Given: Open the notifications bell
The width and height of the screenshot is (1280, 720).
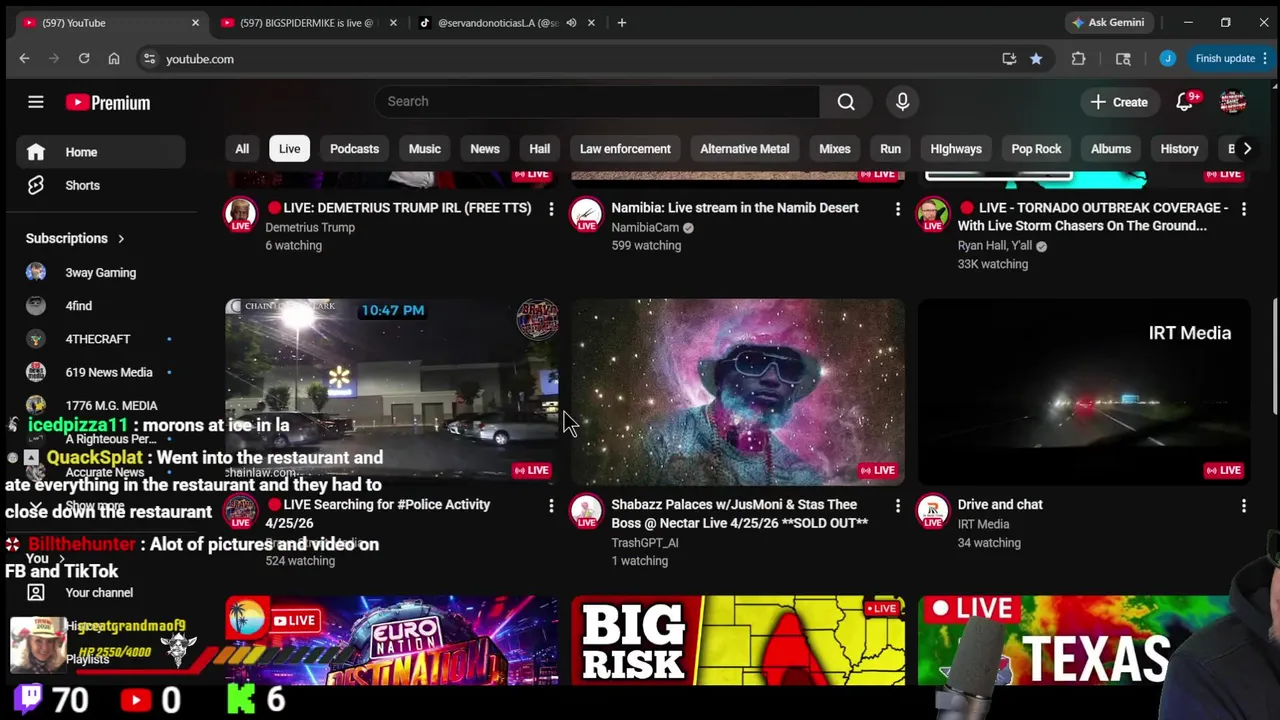Looking at the screenshot, I should (x=1185, y=102).
